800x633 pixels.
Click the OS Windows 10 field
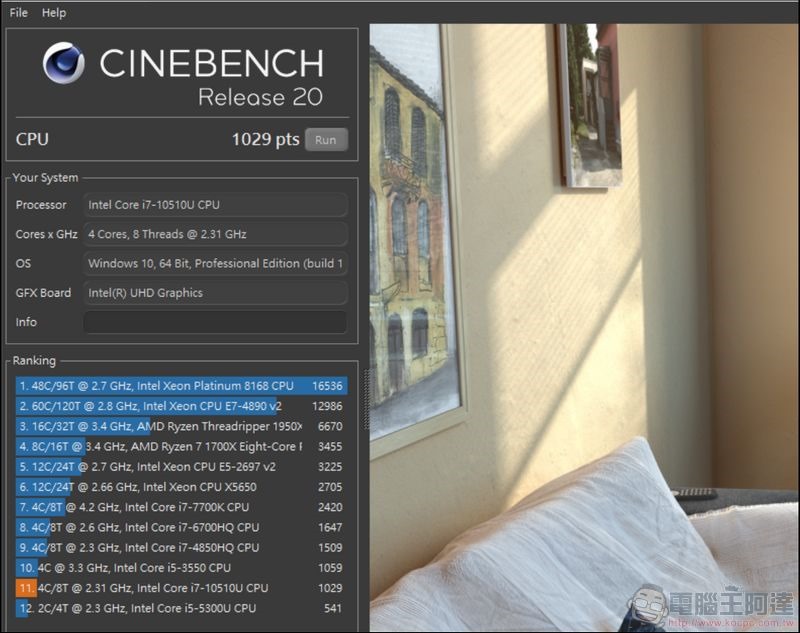coord(215,264)
